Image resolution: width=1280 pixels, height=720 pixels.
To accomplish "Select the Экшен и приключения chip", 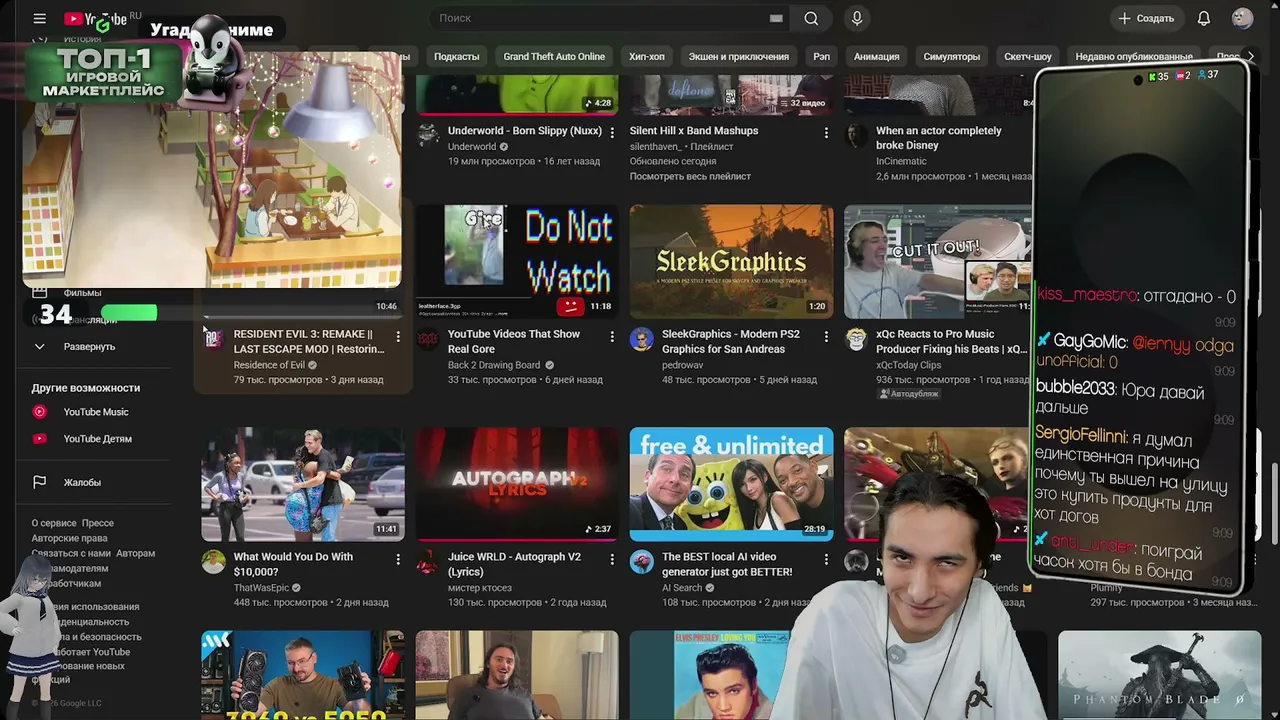I will tap(739, 57).
